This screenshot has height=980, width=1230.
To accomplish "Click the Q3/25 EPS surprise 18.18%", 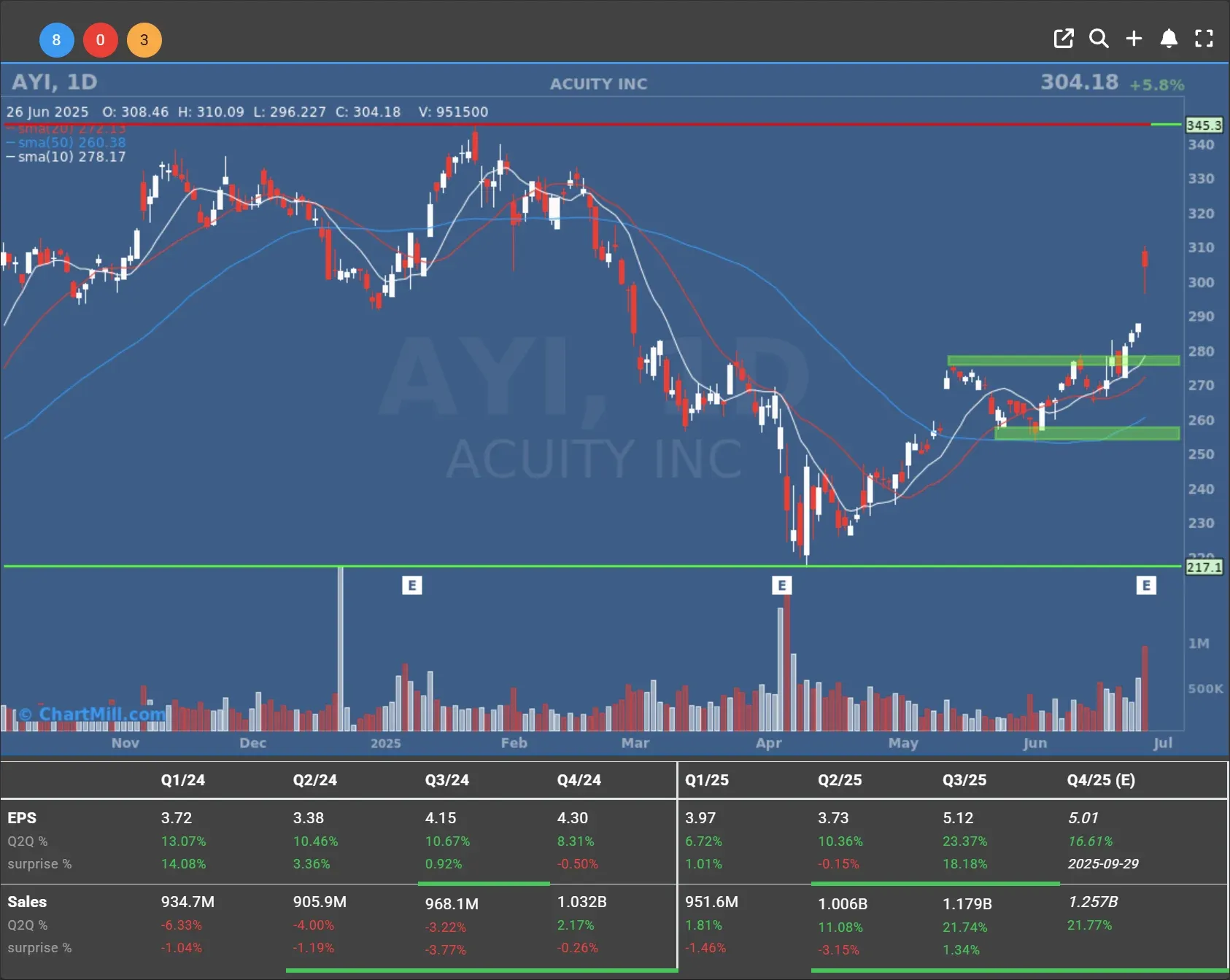I will click(965, 864).
